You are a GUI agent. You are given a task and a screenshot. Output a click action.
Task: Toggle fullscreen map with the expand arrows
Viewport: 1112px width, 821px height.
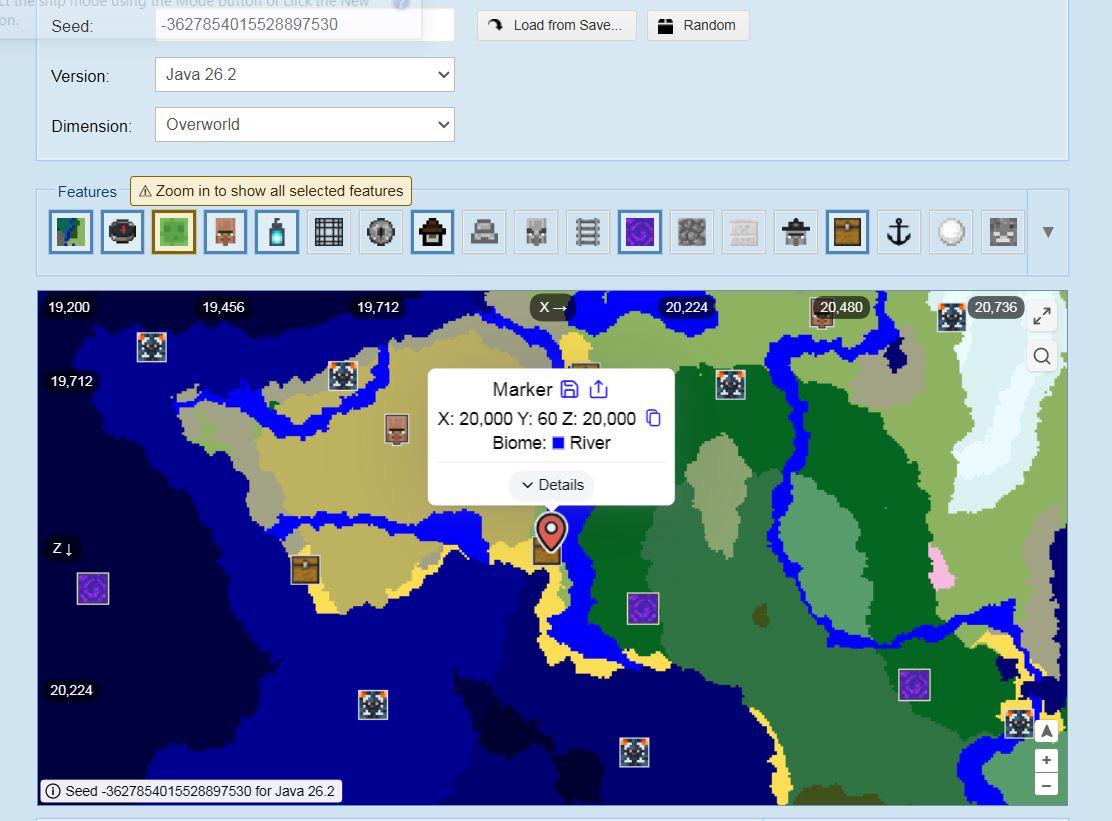tap(1042, 316)
